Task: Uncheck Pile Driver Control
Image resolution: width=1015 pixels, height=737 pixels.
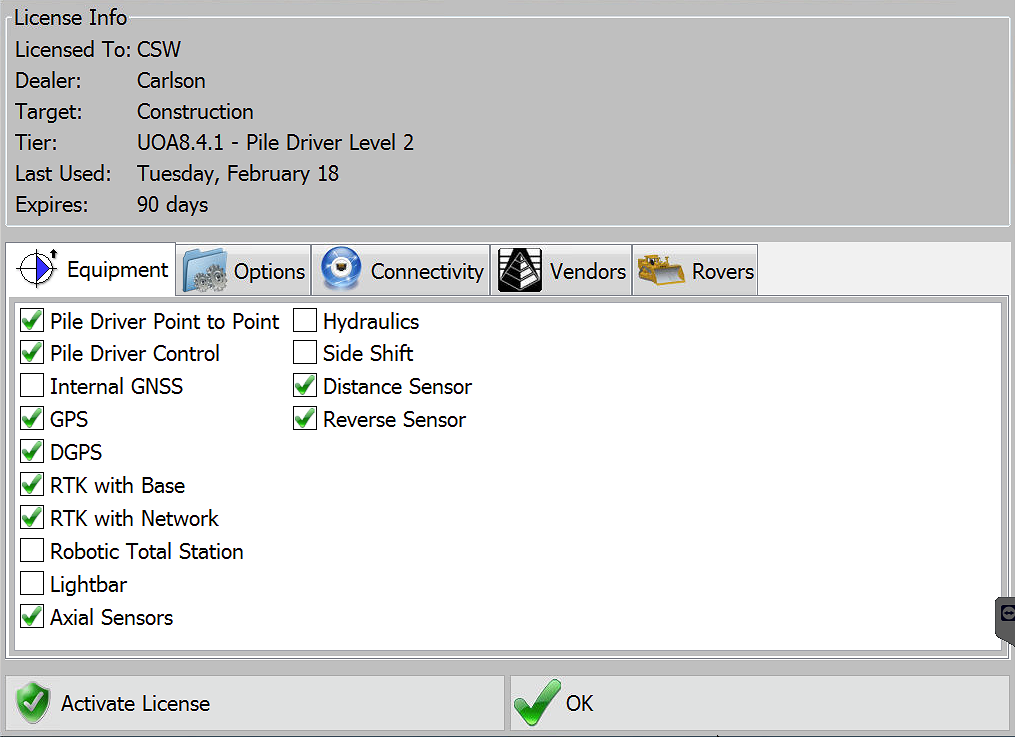Action: (32, 352)
